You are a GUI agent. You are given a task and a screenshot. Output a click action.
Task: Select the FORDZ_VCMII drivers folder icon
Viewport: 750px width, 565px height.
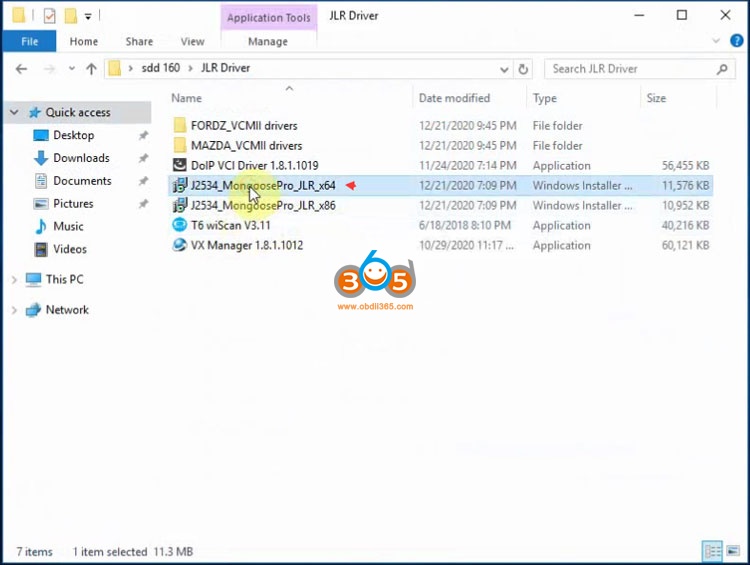pyautogui.click(x=180, y=125)
